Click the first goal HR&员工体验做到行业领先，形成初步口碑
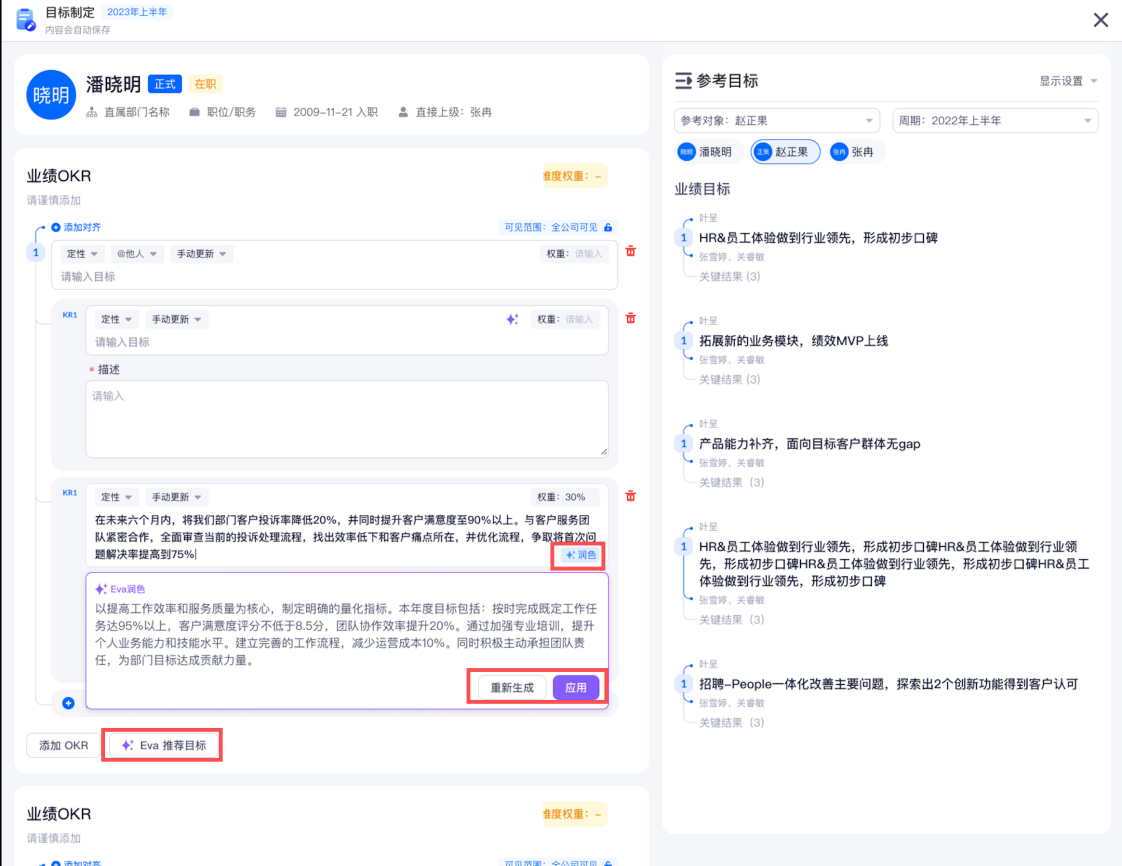Image resolution: width=1122 pixels, height=866 pixels. click(x=818, y=238)
